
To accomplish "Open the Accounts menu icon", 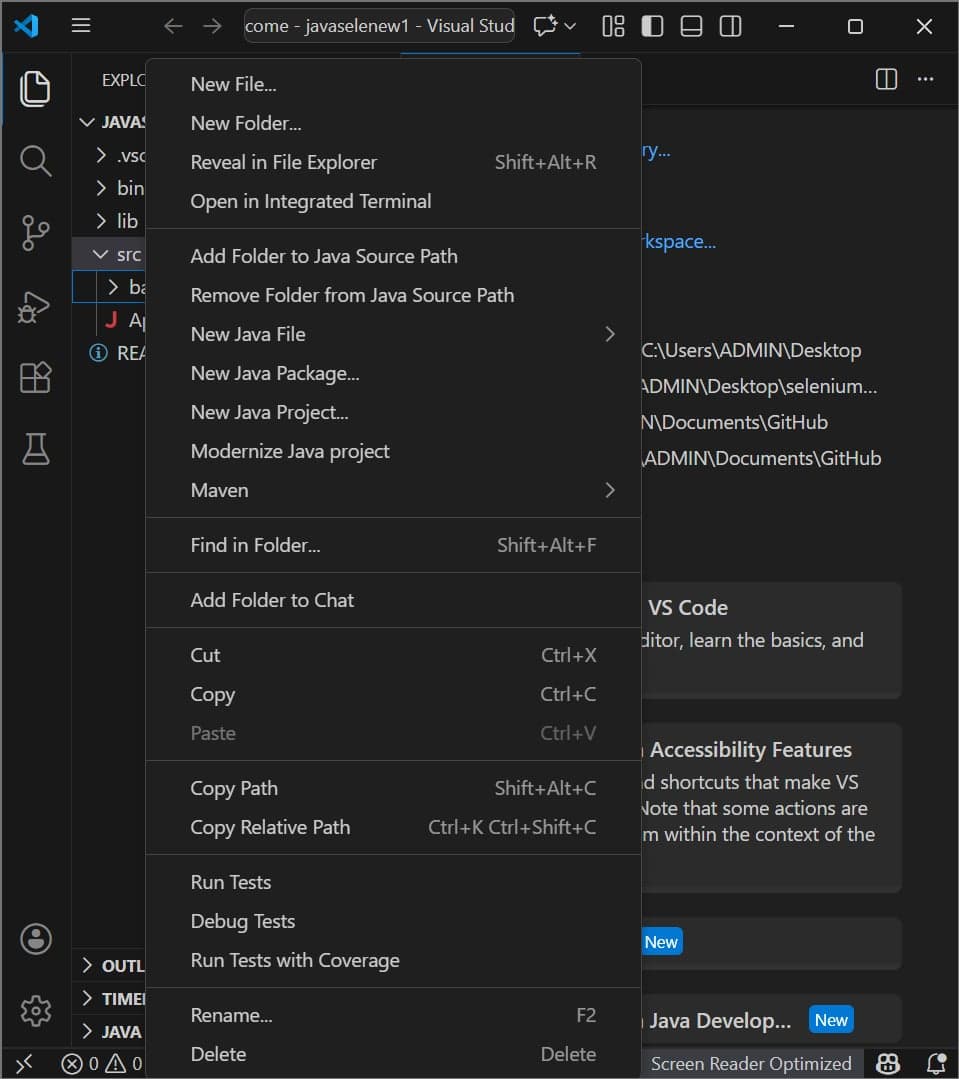I will (36, 939).
